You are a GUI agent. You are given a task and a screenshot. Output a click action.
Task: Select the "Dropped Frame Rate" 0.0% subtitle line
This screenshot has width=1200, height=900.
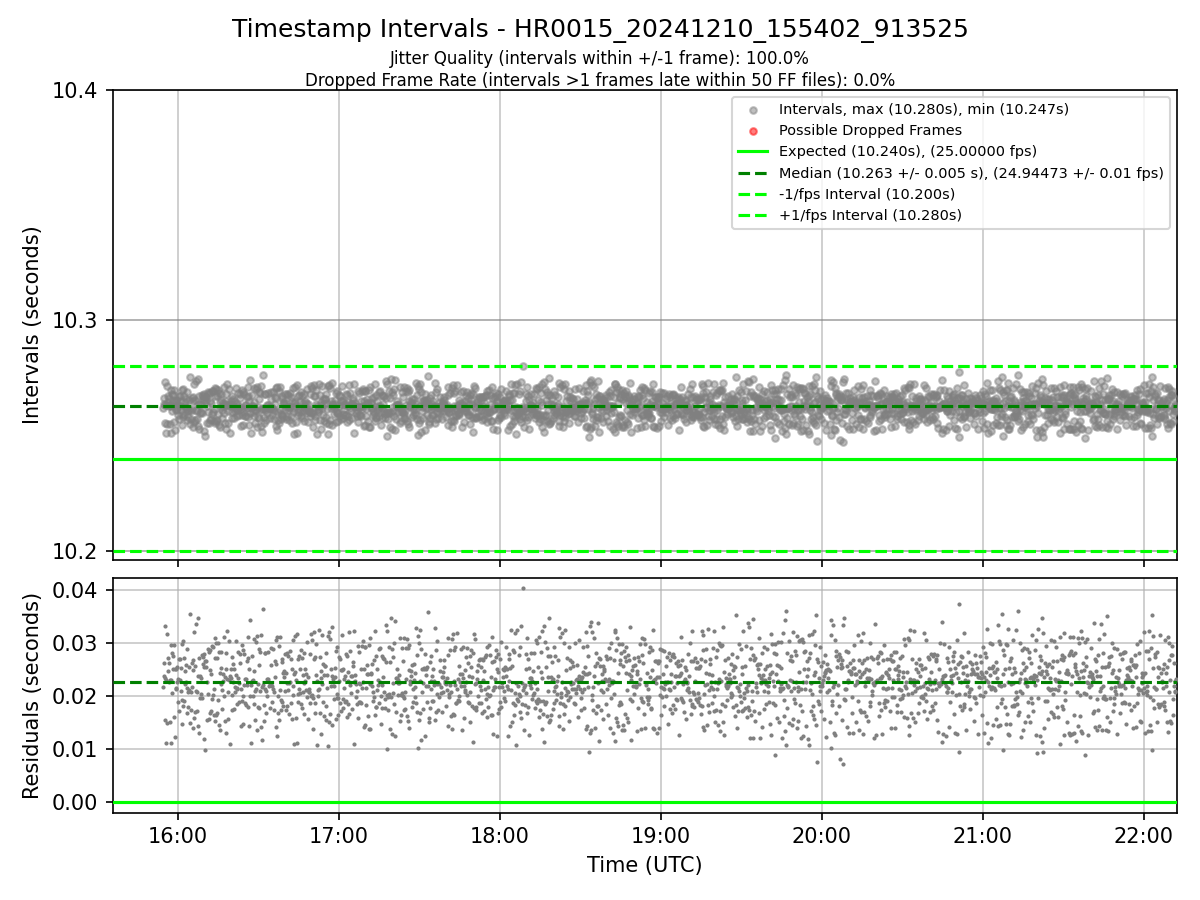pos(600,80)
